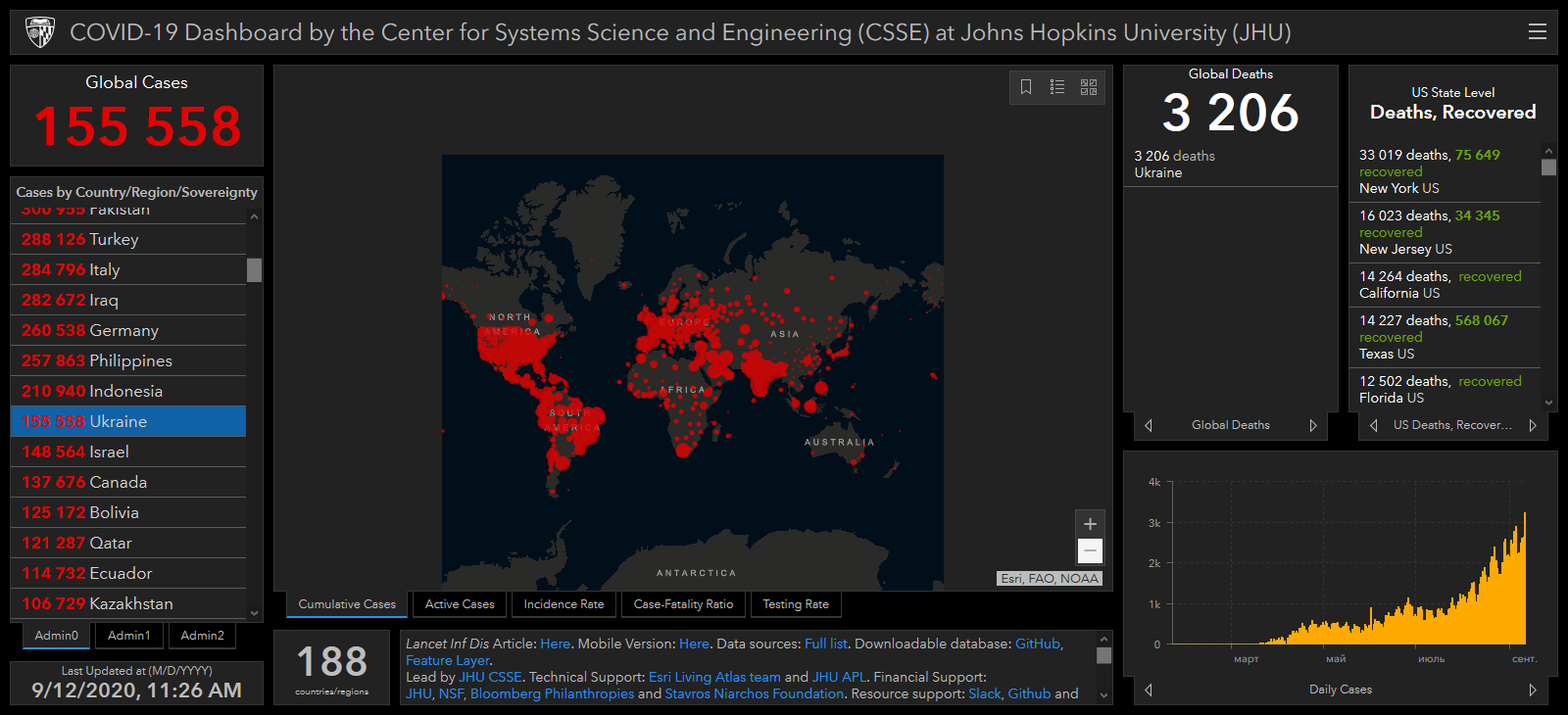Zoom in on the map

pyautogui.click(x=1090, y=524)
